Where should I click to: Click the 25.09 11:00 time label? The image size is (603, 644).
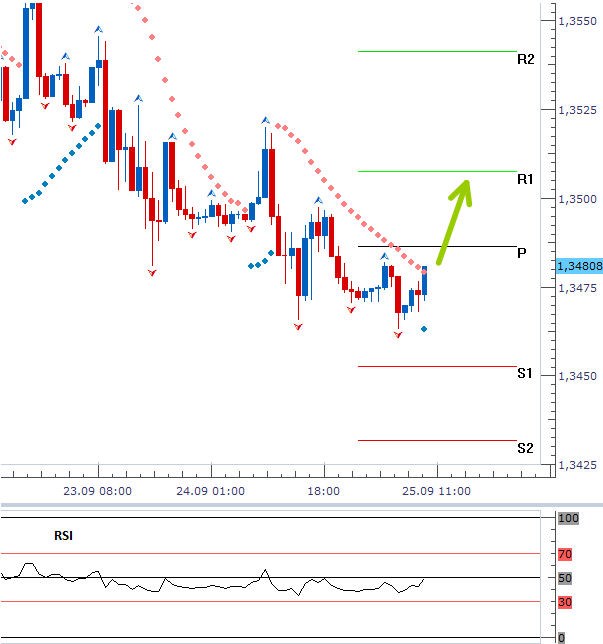click(436, 491)
